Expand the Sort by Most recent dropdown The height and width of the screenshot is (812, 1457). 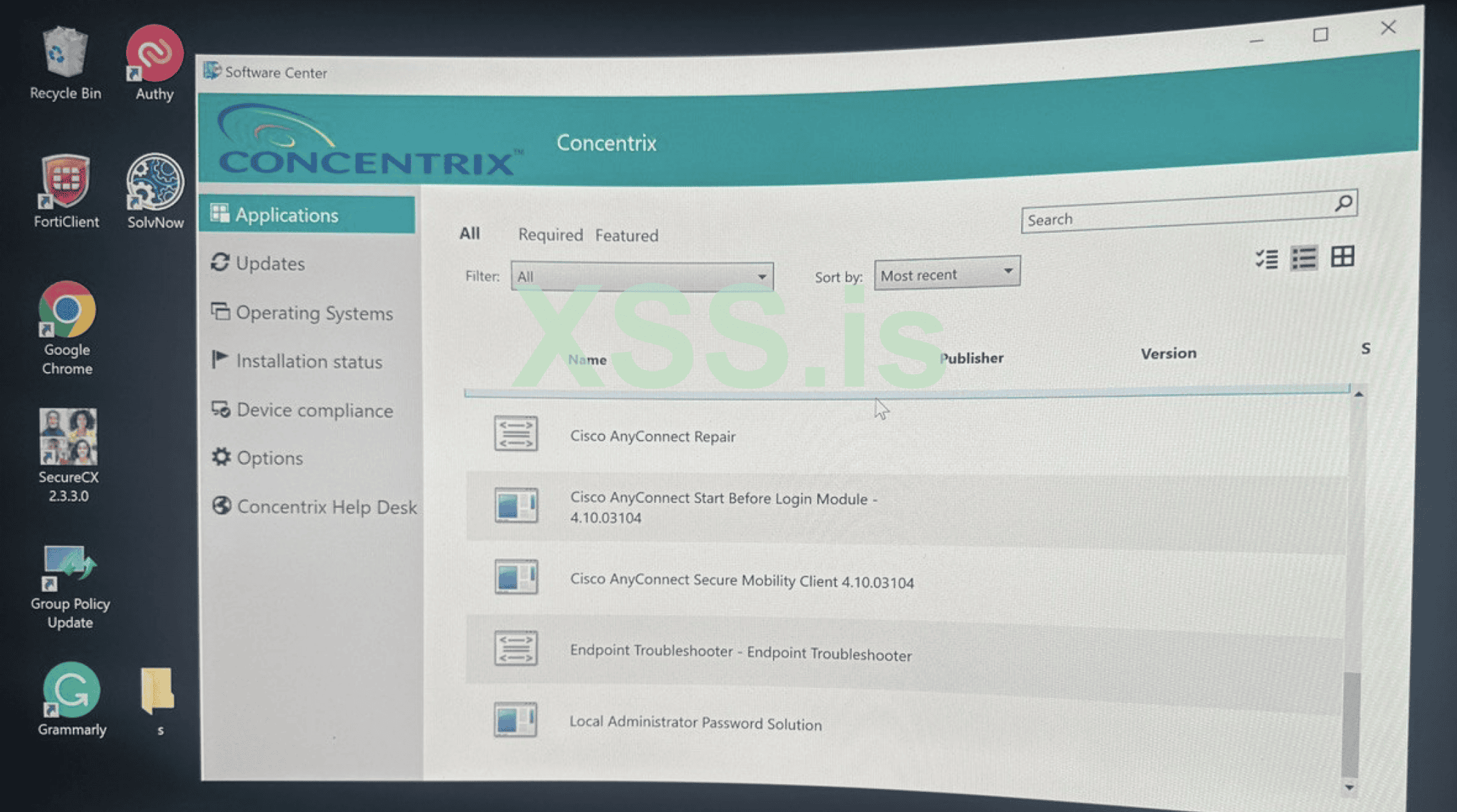pyautogui.click(x=1007, y=272)
